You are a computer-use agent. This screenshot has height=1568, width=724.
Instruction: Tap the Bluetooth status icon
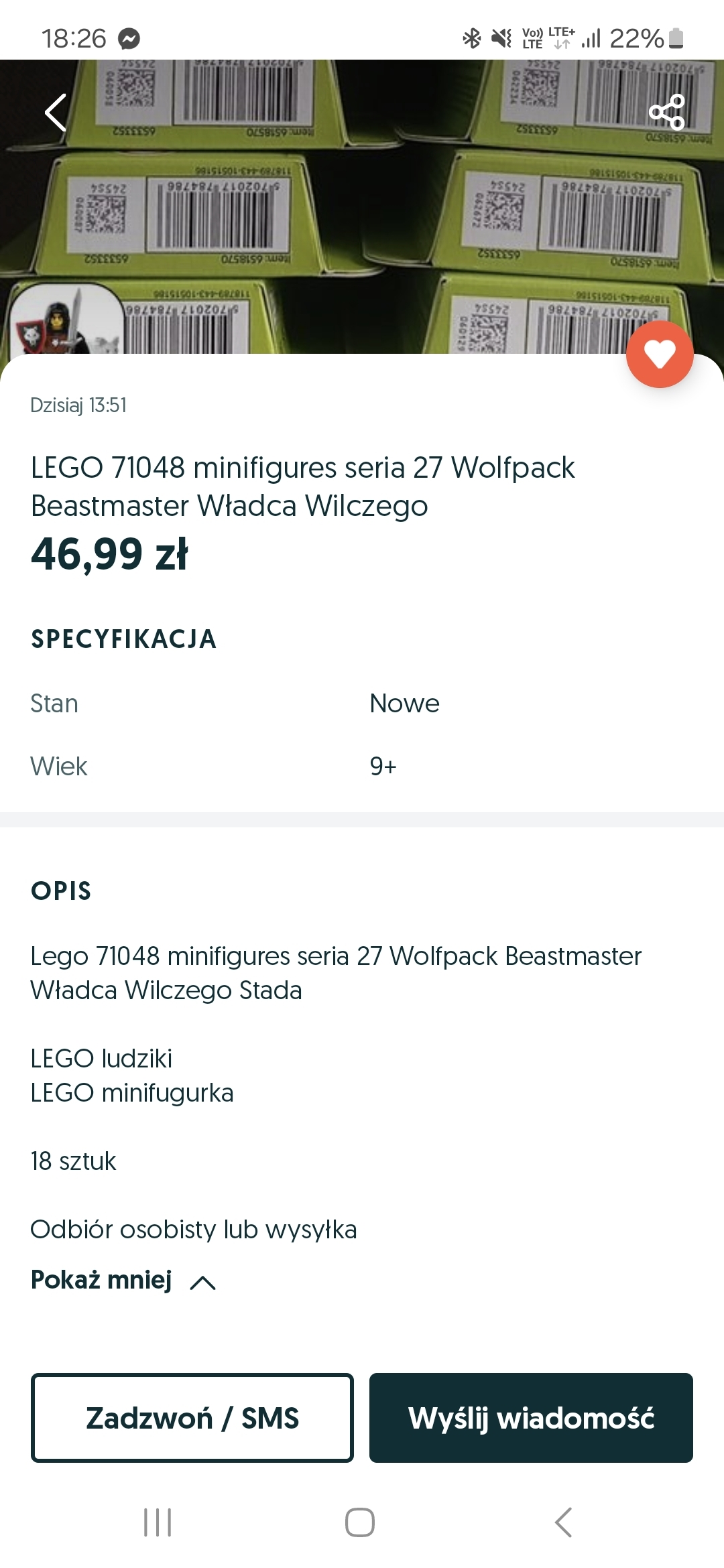[472, 38]
